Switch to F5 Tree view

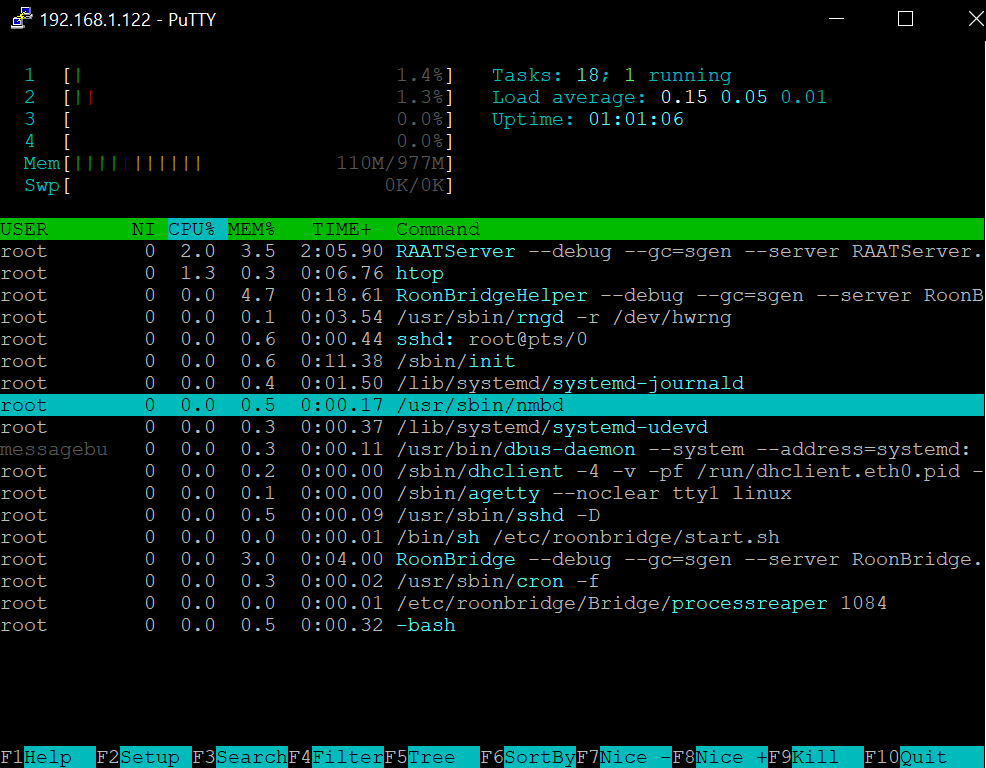(431, 757)
